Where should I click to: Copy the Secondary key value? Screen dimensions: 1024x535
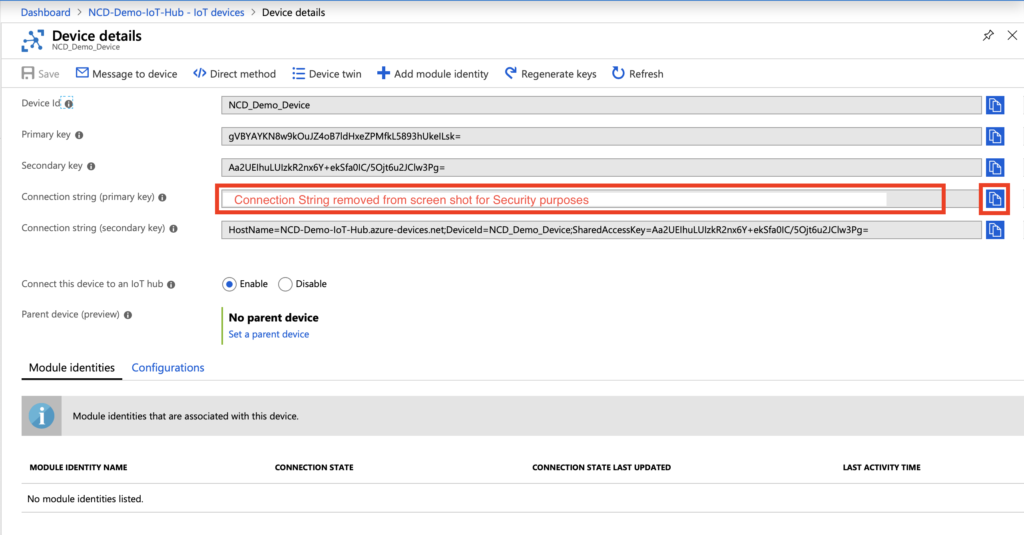click(995, 167)
